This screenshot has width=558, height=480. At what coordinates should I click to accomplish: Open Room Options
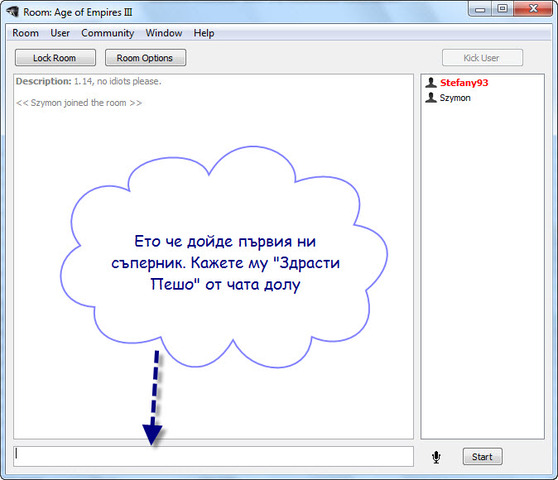coord(145,58)
